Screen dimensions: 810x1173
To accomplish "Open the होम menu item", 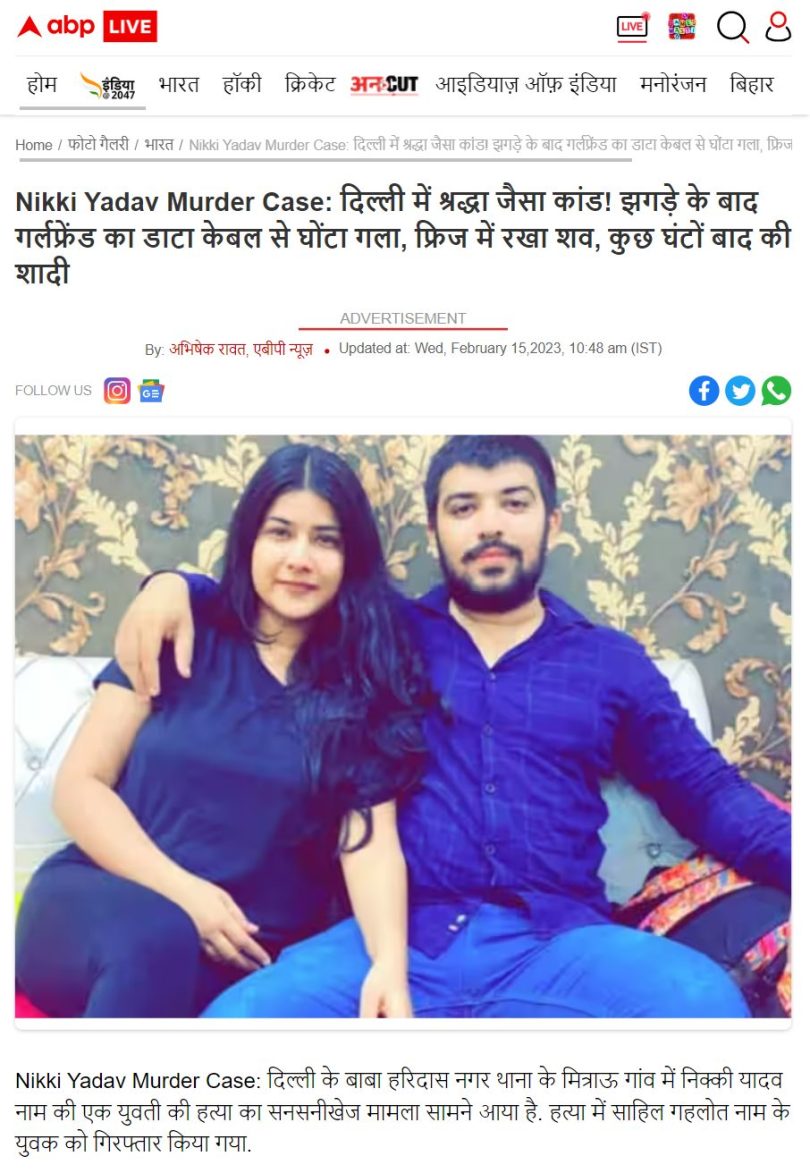I will tap(42, 84).
